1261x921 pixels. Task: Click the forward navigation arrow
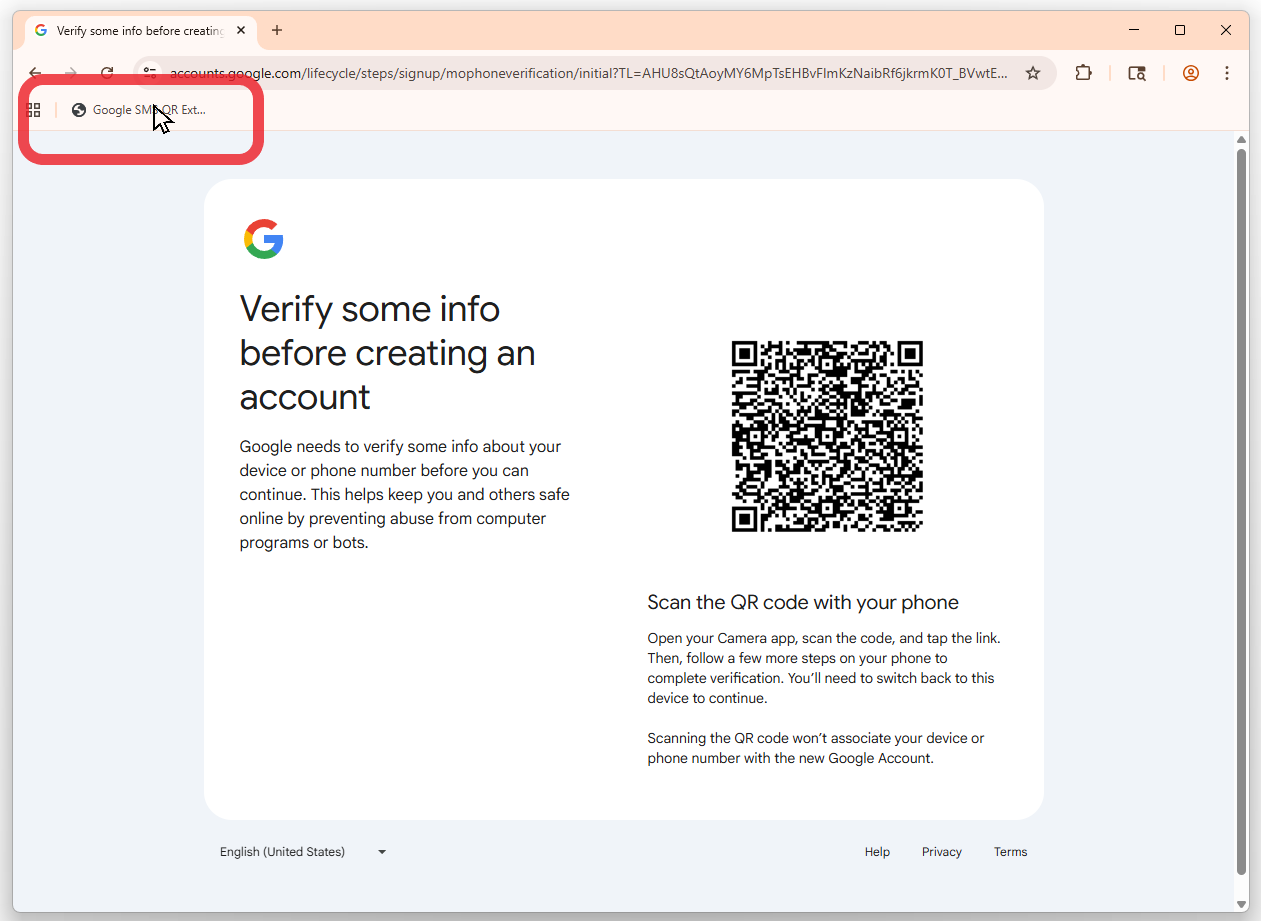coord(71,73)
